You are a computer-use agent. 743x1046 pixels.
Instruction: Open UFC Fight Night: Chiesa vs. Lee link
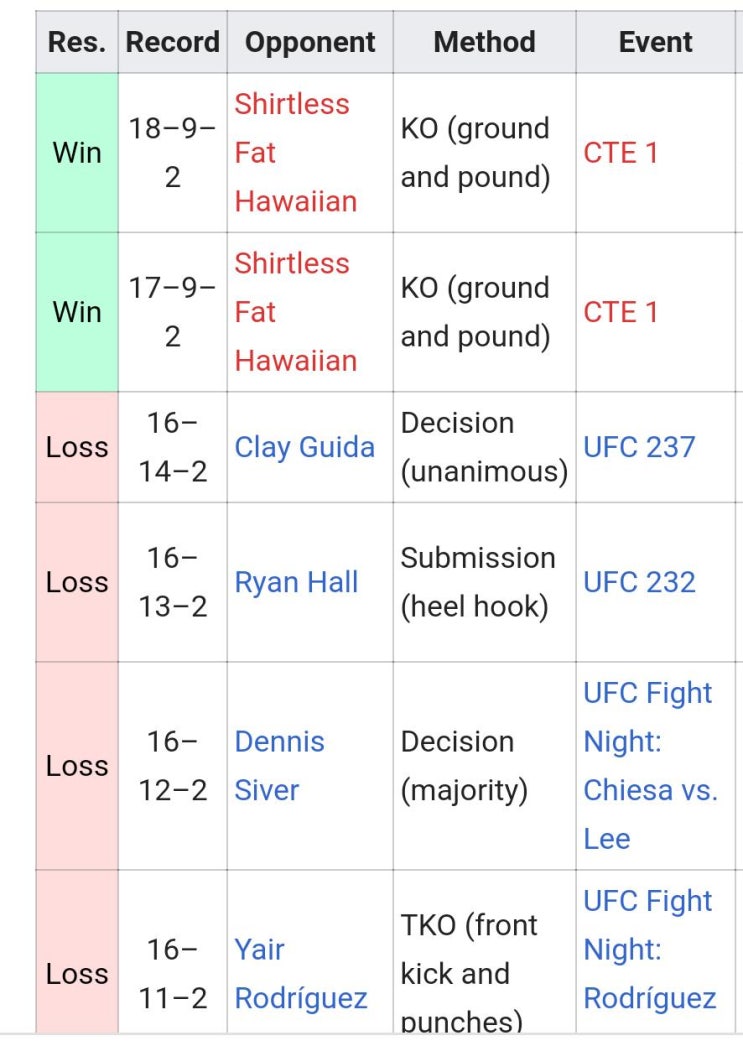[x=650, y=766]
